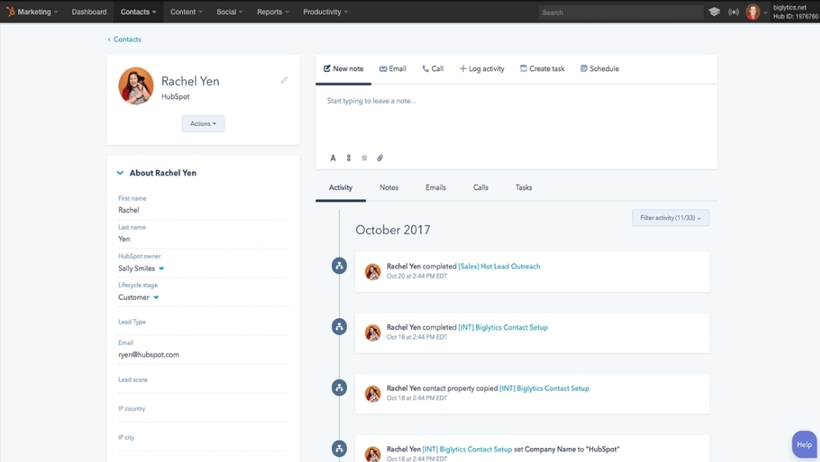
Task: Open the Marketing dropdown menu
Action: [x=37, y=12]
